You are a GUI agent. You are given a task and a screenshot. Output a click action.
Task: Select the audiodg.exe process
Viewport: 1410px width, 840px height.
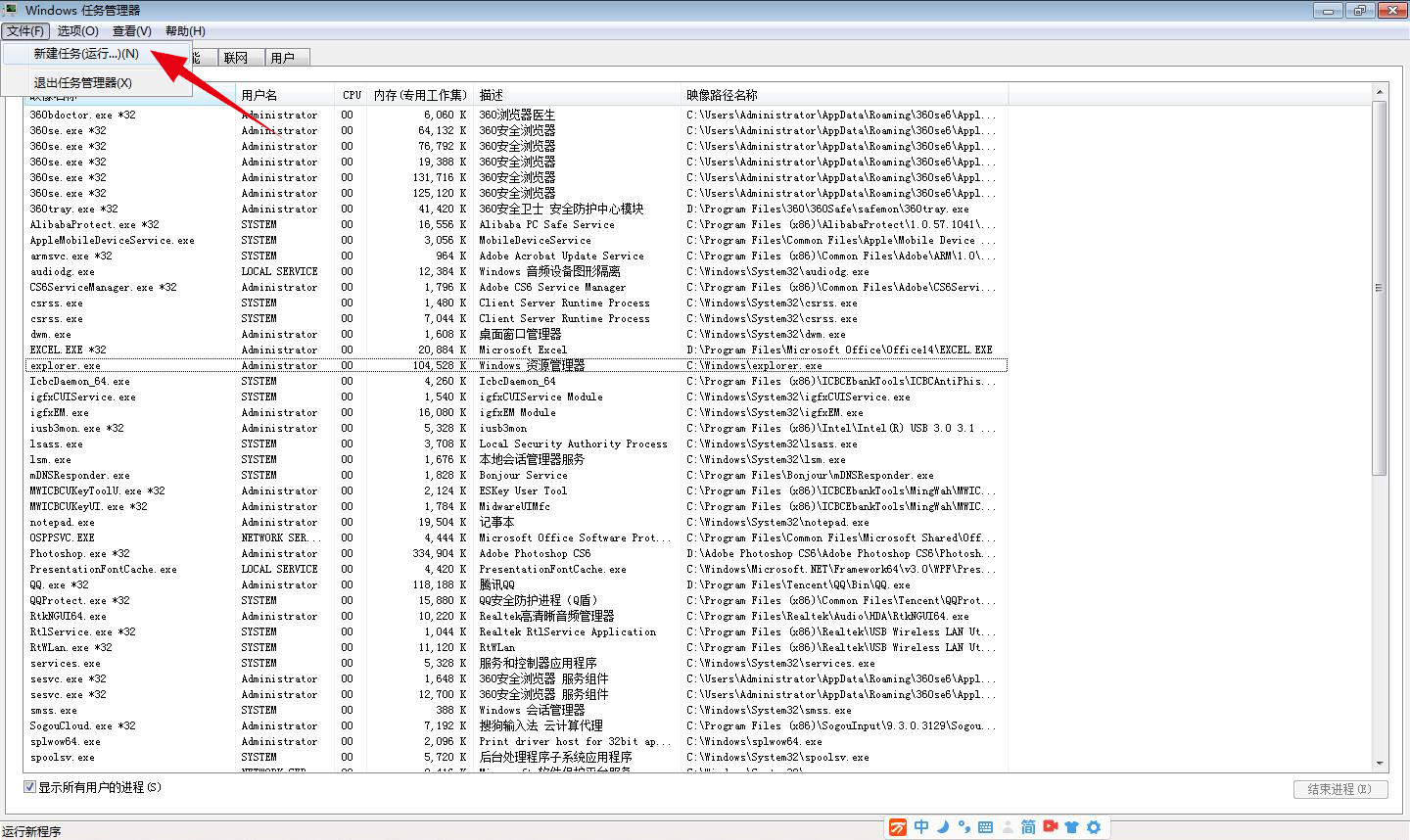pyautogui.click(x=516, y=271)
